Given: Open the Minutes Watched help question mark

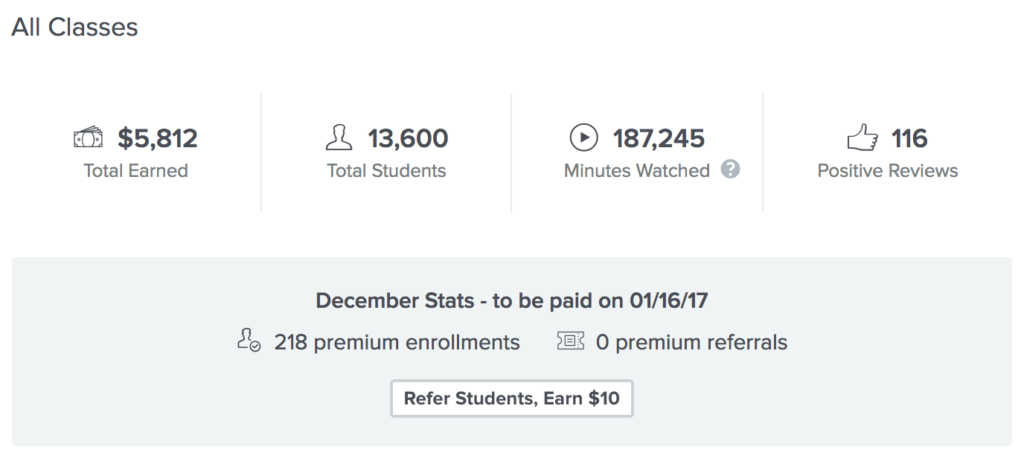Looking at the screenshot, I should (x=730, y=170).
